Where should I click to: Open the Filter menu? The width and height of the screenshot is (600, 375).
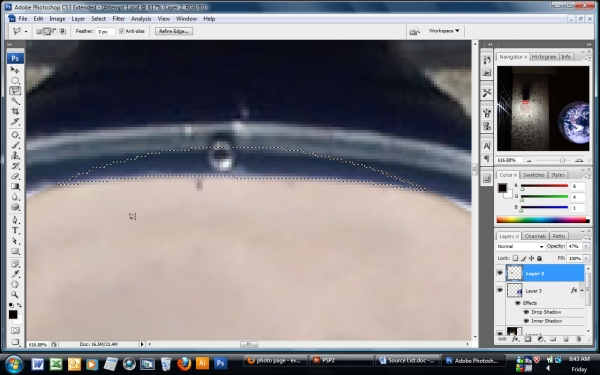(x=118, y=18)
